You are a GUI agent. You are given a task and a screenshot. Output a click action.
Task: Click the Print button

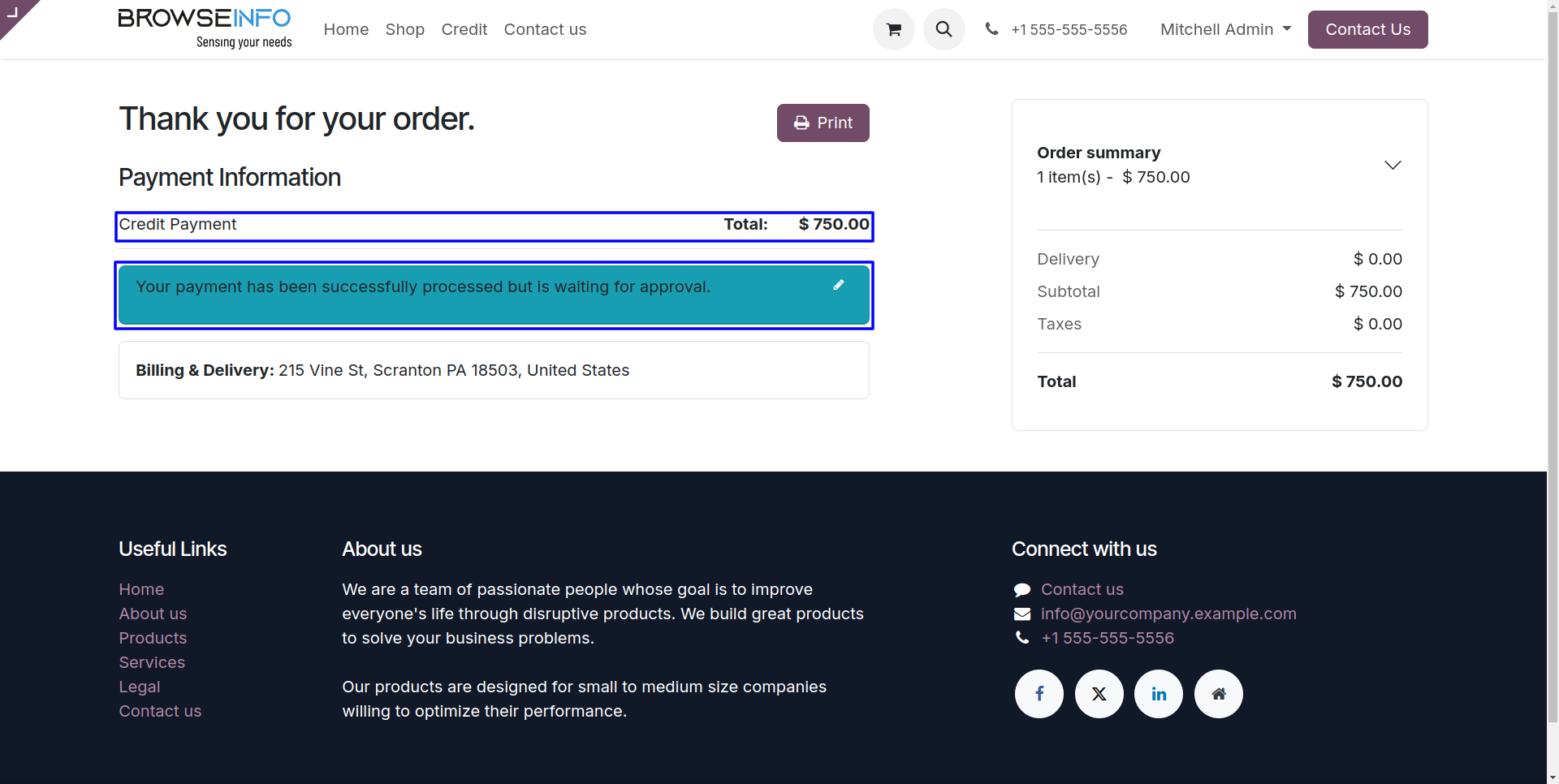(x=823, y=123)
